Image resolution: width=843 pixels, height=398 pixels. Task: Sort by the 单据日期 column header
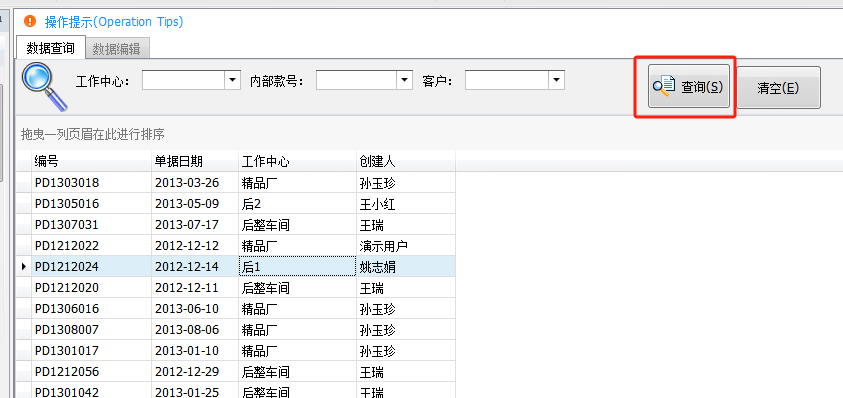(195, 161)
